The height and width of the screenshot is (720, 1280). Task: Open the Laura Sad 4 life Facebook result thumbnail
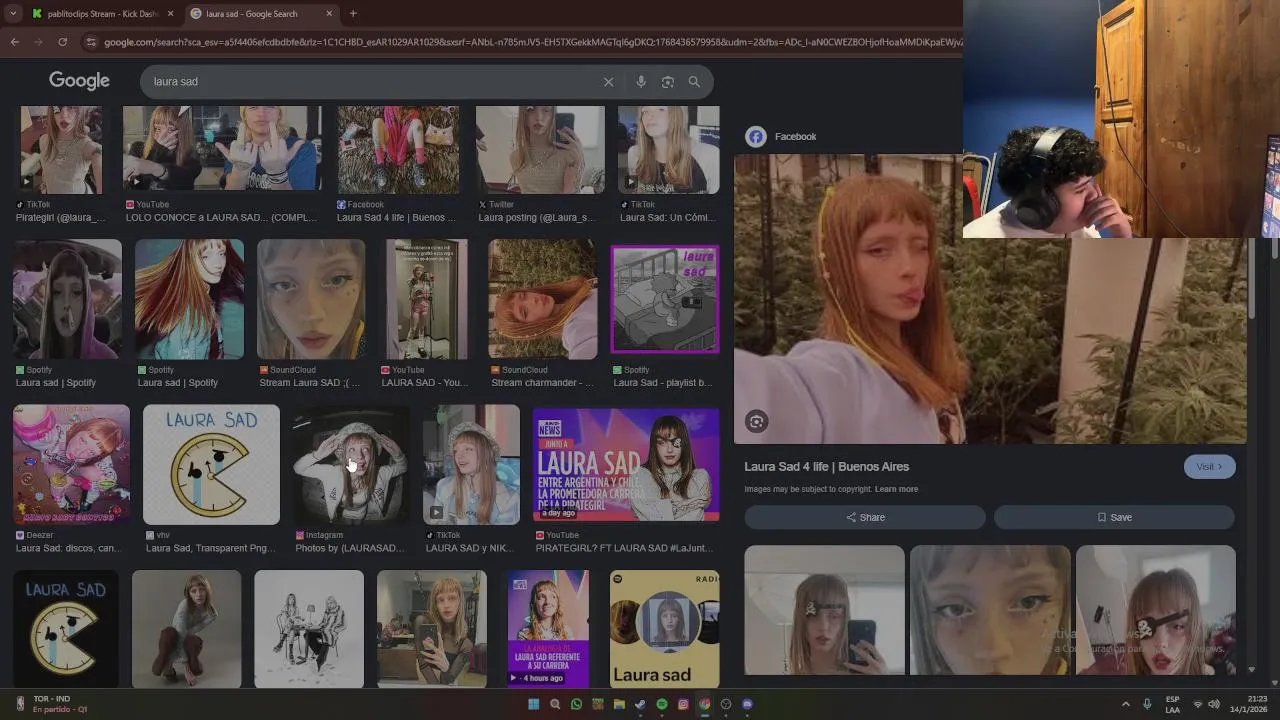398,149
